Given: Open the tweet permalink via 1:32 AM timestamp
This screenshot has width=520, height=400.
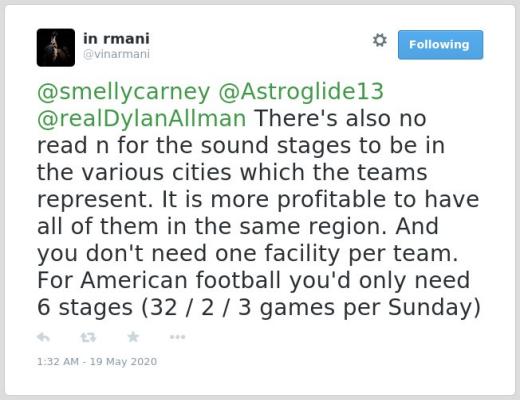Looking at the screenshot, I should click(58, 361).
